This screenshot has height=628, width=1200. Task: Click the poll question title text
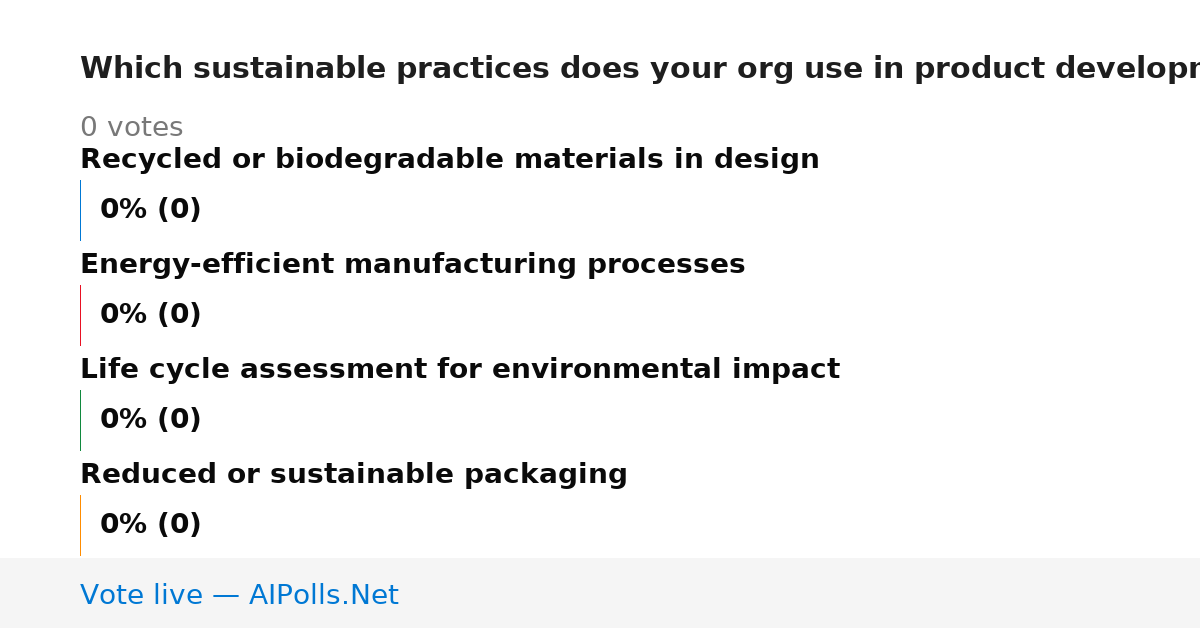pyautogui.click(x=640, y=69)
